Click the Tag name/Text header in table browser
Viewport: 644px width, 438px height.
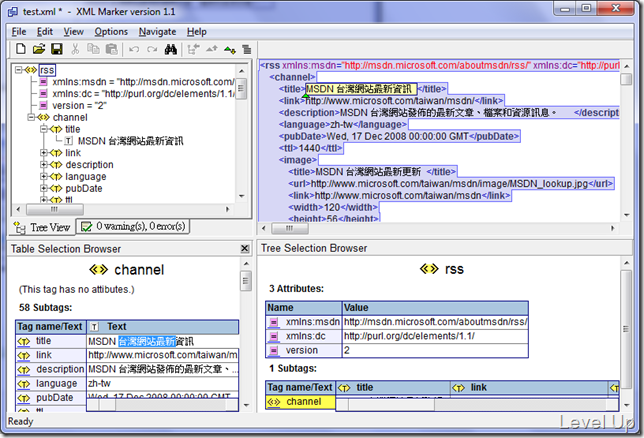[51, 327]
